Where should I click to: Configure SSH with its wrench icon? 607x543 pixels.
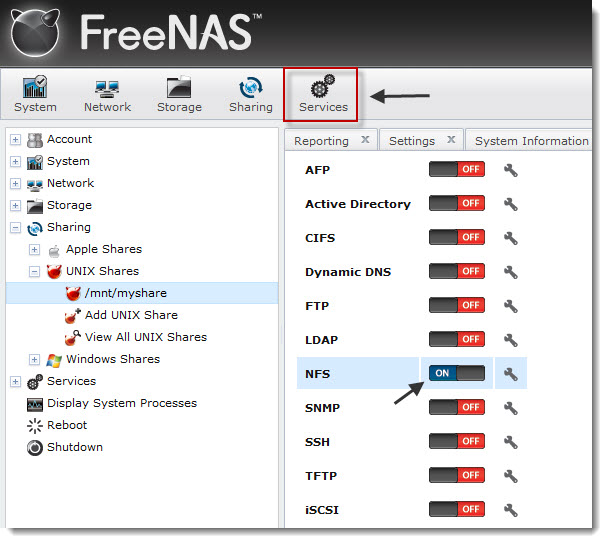pos(511,442)
